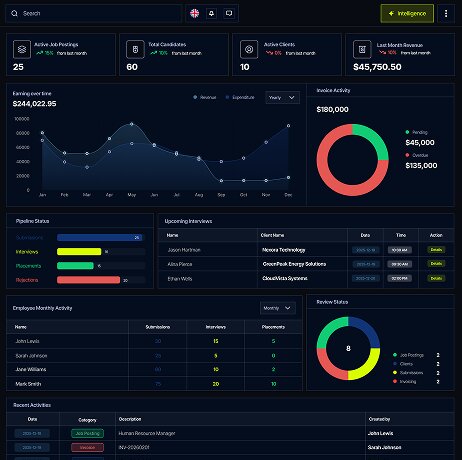This screenshot has height=460, width=462.
Task: Click the Placements column header in activity table
Action: tap(273, 327)
